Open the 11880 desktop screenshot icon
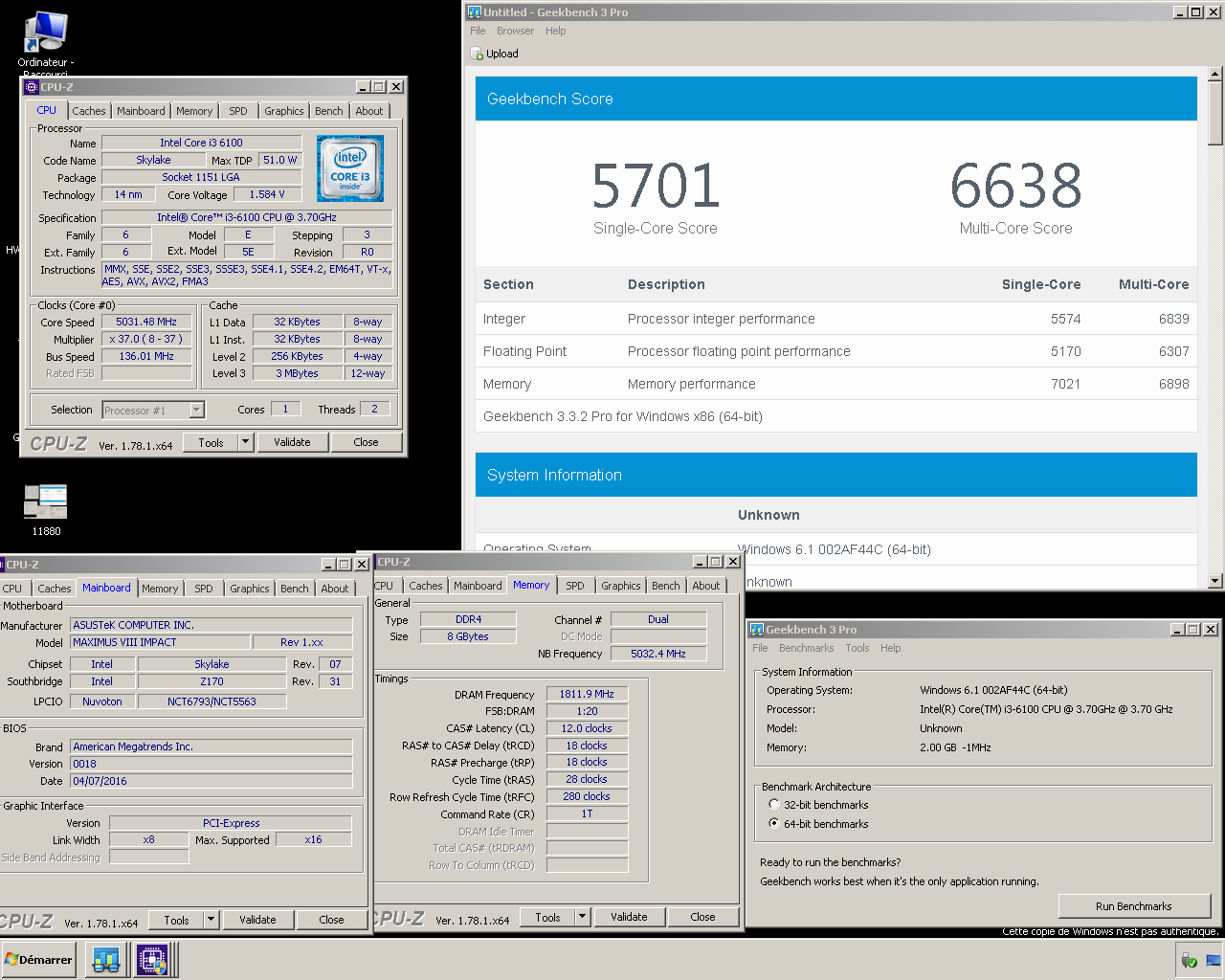This screenshot has width=1225, height=980. pyautogui.click(x=45, y=502)
